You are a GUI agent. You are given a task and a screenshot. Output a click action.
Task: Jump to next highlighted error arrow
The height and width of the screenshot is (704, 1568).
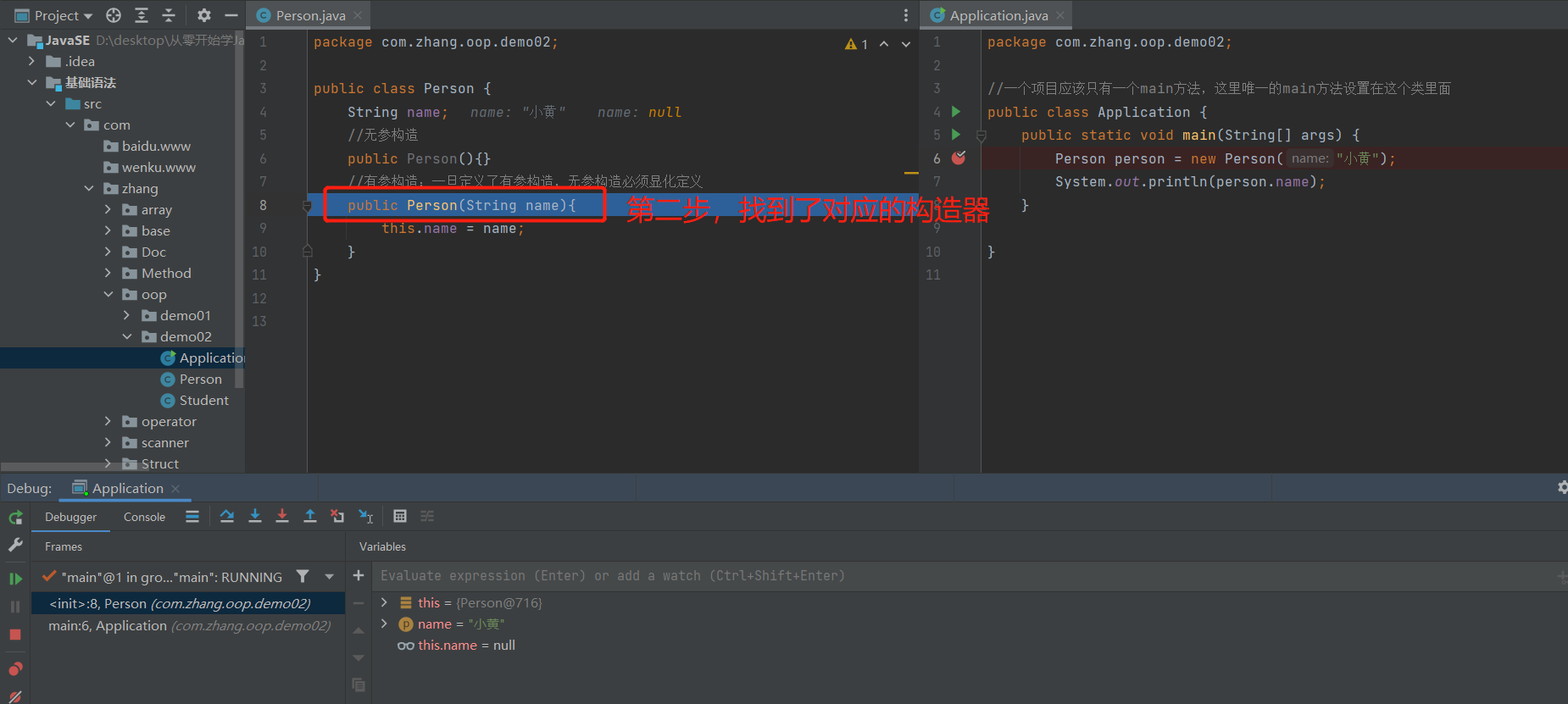(x=906, y=44)
